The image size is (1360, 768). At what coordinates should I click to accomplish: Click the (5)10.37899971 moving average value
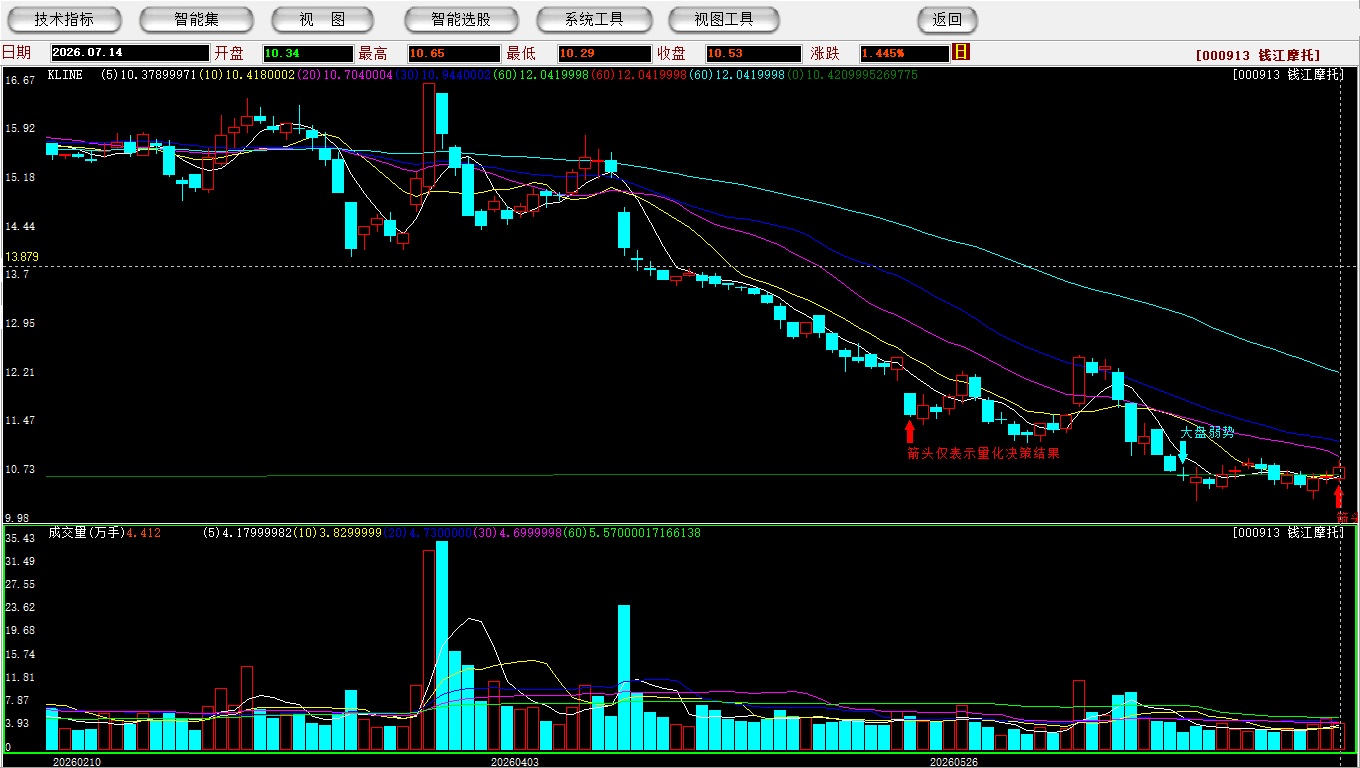[x=149, y=75]
